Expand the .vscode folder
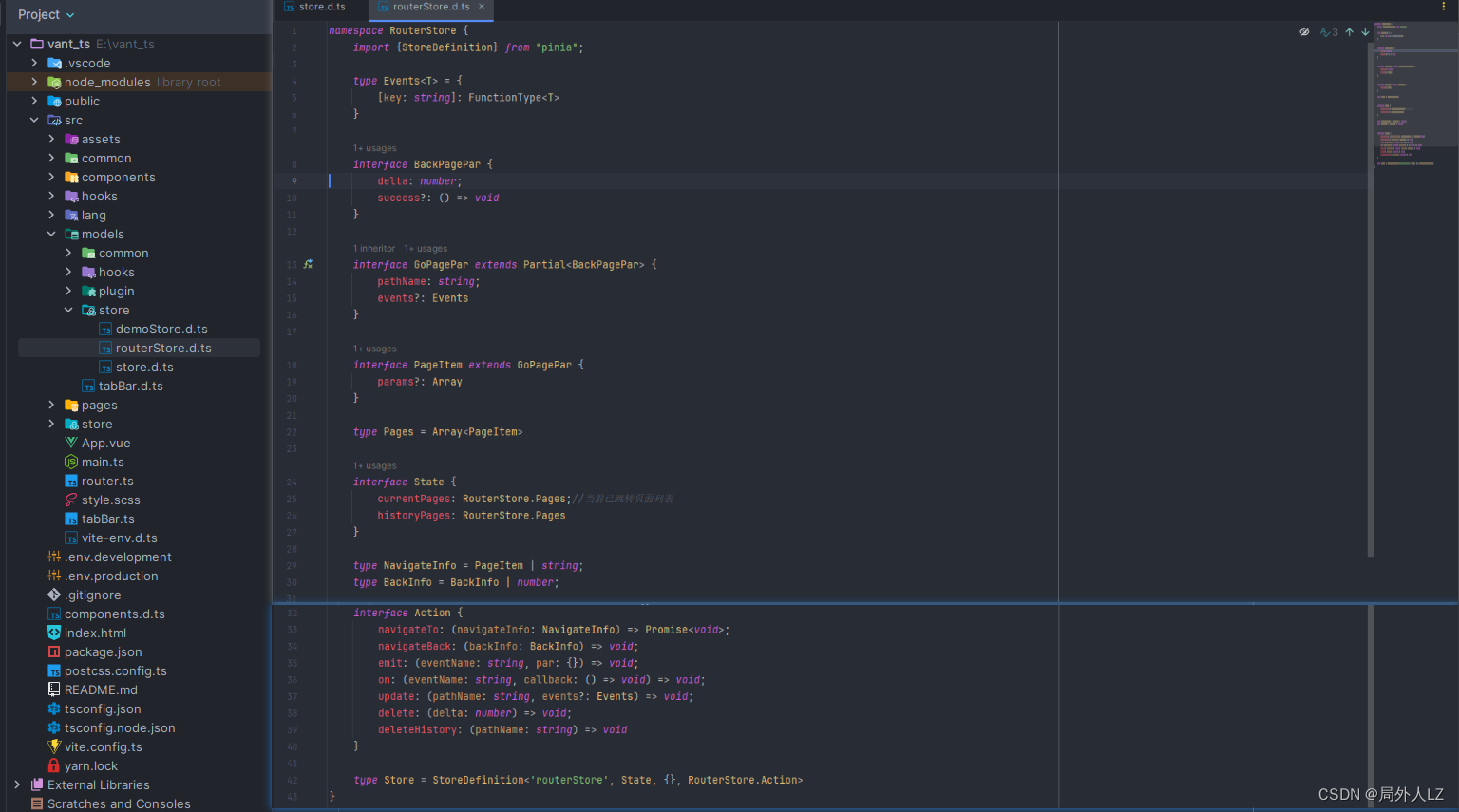Image resolution: width=1459 pixels, height=812 pixels. [x=34, y=63]
